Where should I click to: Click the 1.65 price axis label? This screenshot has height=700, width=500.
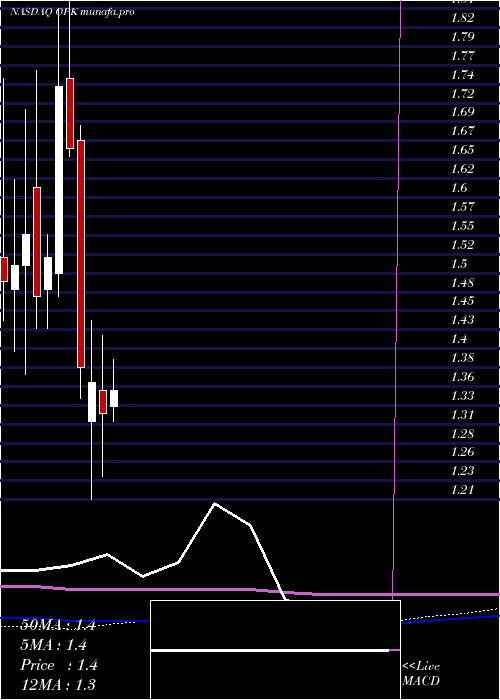pos(462,150)
